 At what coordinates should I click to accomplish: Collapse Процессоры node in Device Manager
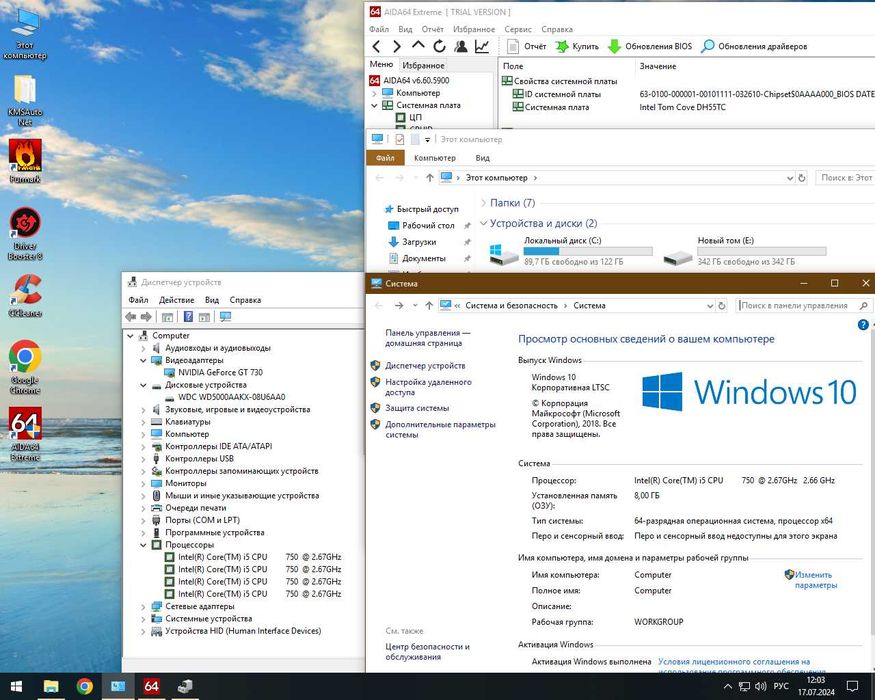click(x=143, y=545)
